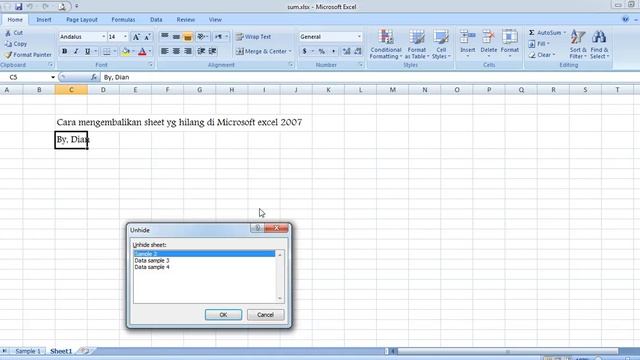Apply the Fill Color bucket
The image size is (640, 360).
(x=126, y=51)
